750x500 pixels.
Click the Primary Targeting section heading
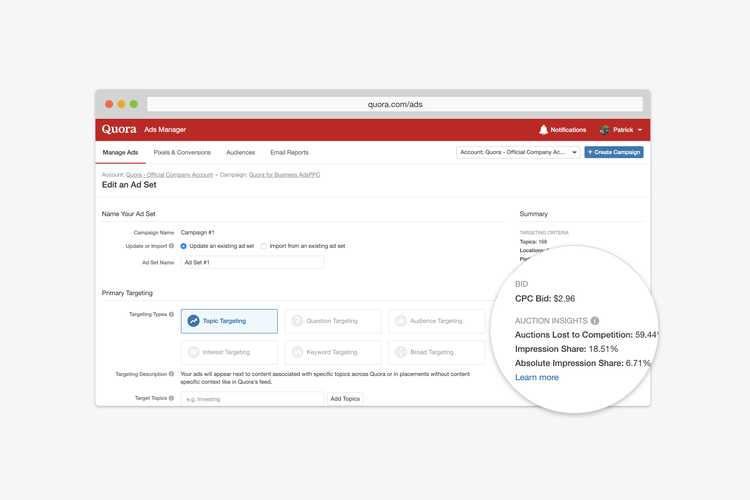coord(127,293)
